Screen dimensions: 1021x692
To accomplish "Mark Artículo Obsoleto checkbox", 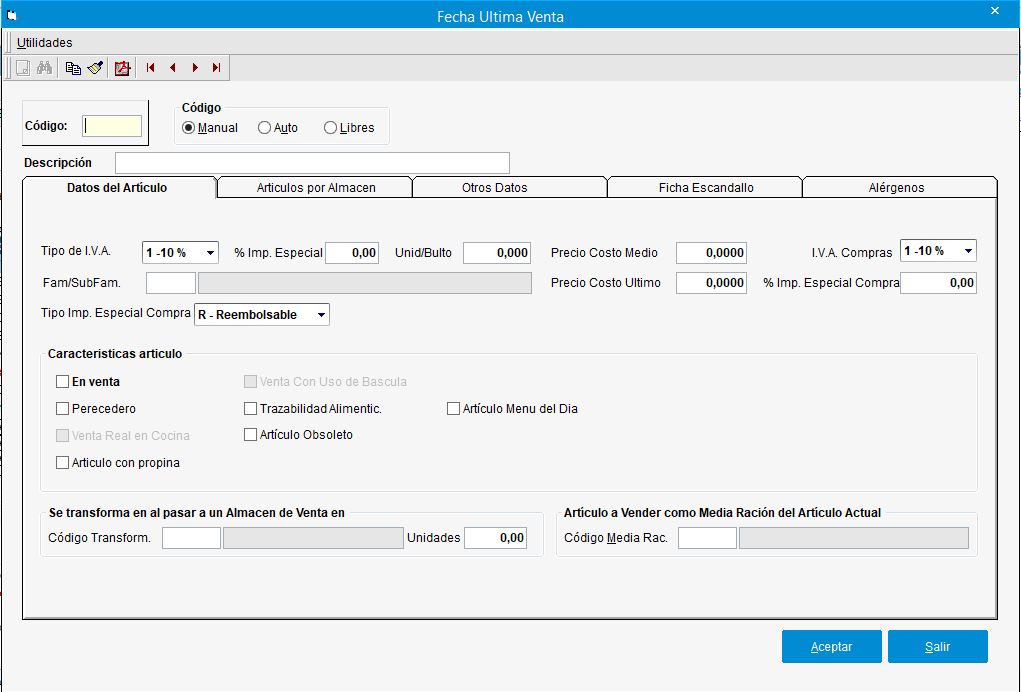I will point(250,435).
